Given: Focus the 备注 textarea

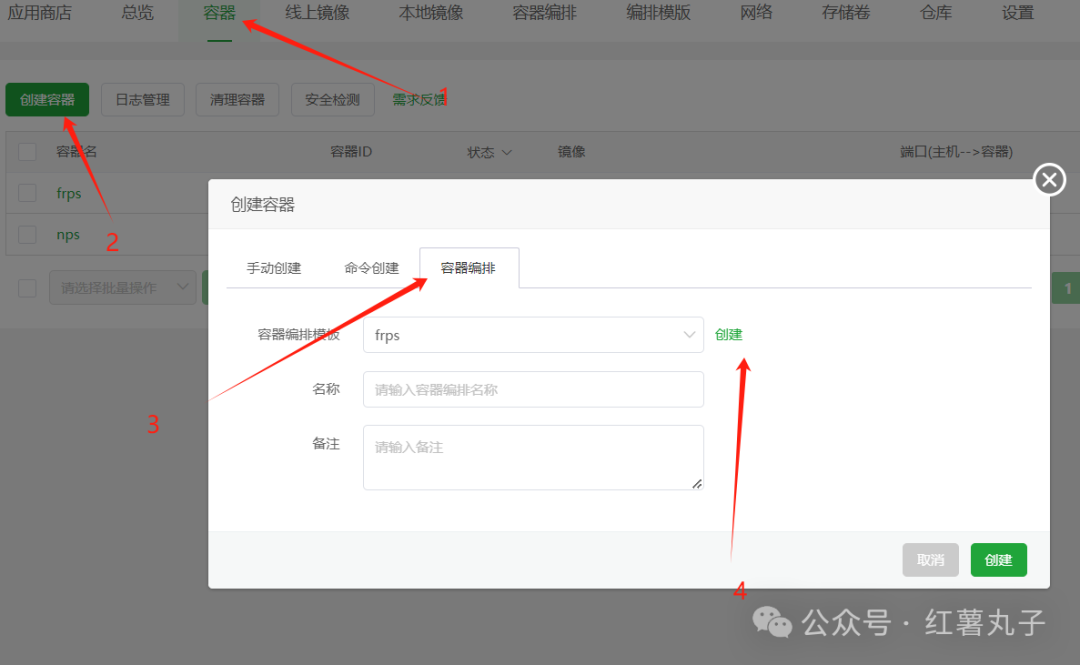Looking at the screenshot, I should tap(533, 458).
